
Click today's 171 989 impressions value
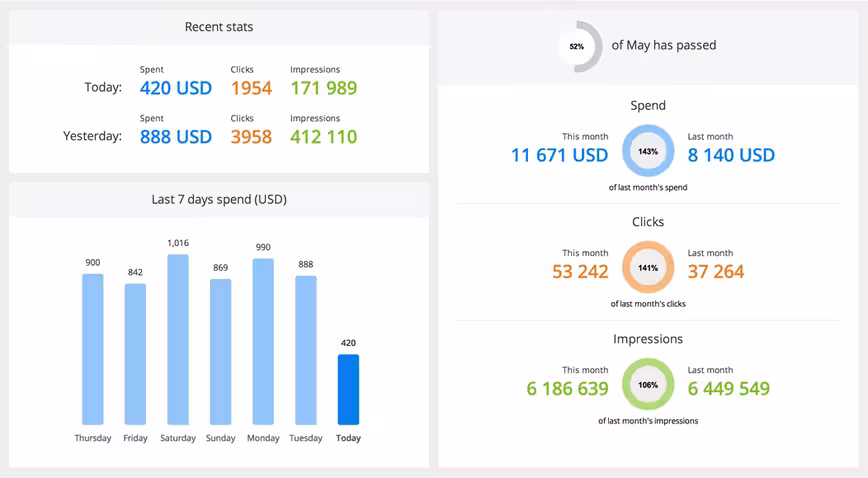(324, 88)
